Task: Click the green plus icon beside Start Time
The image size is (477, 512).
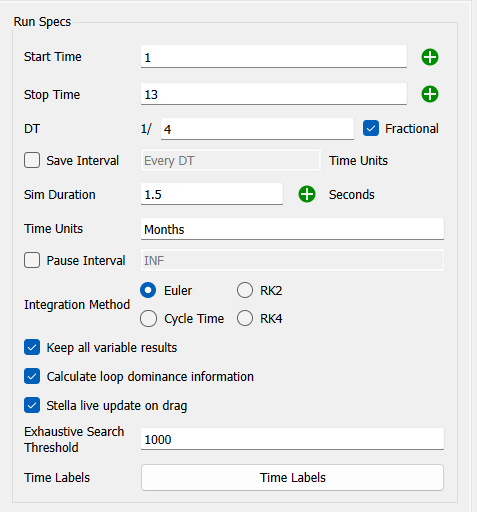Action: tap(430, 57)
